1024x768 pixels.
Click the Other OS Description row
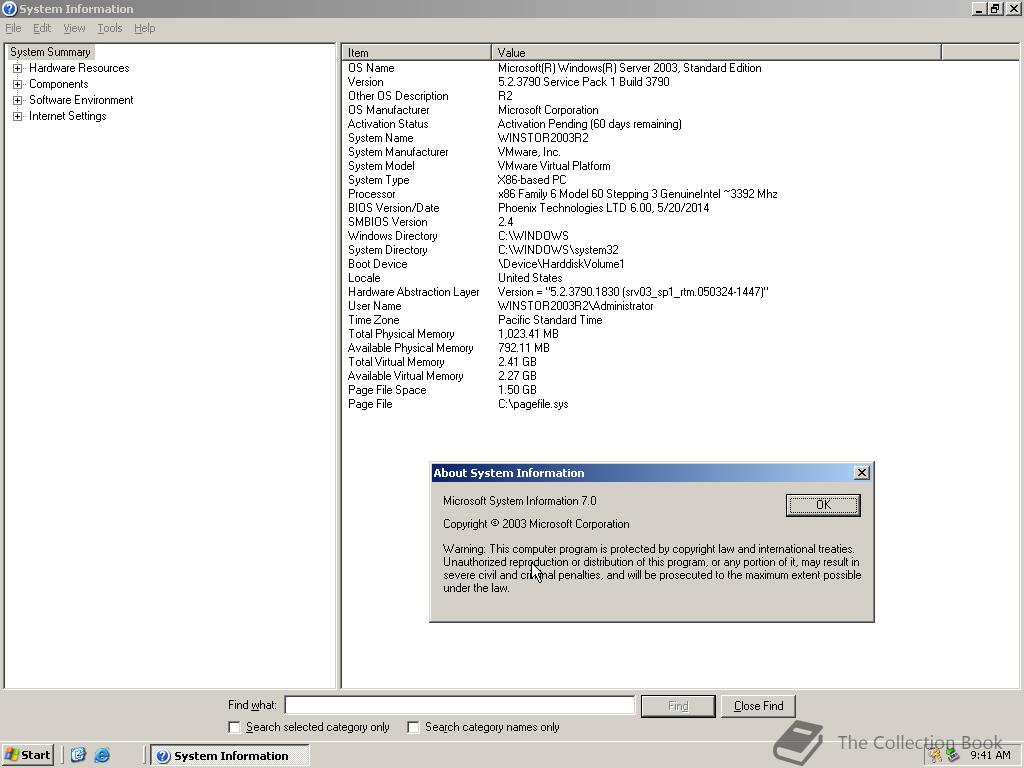tap(641, 96)
